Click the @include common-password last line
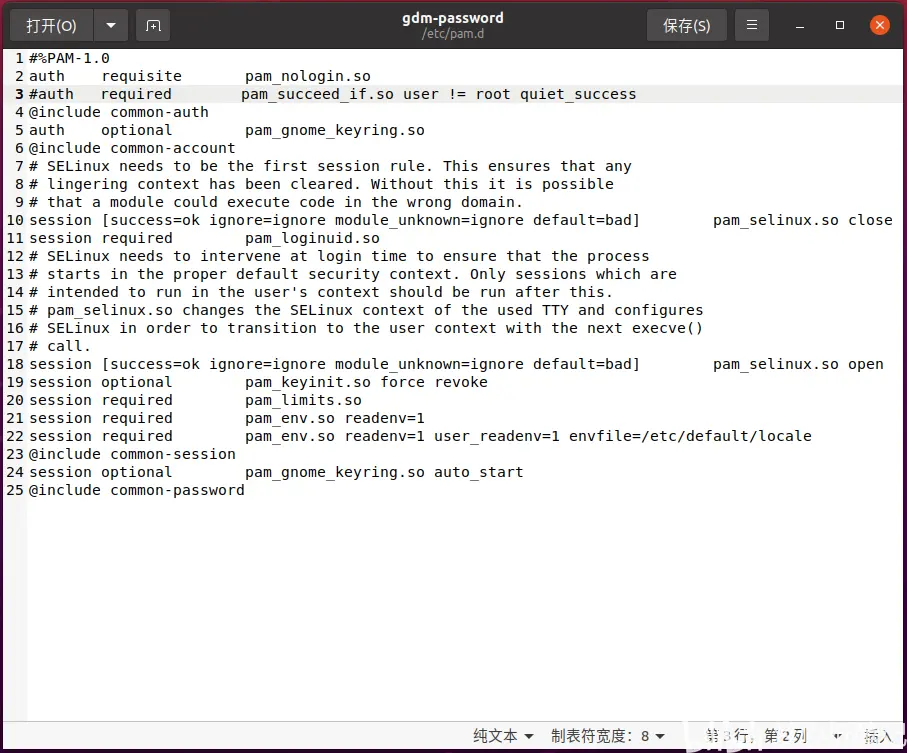The height and width of the screenshot is (753, 907). click(136, 490)
